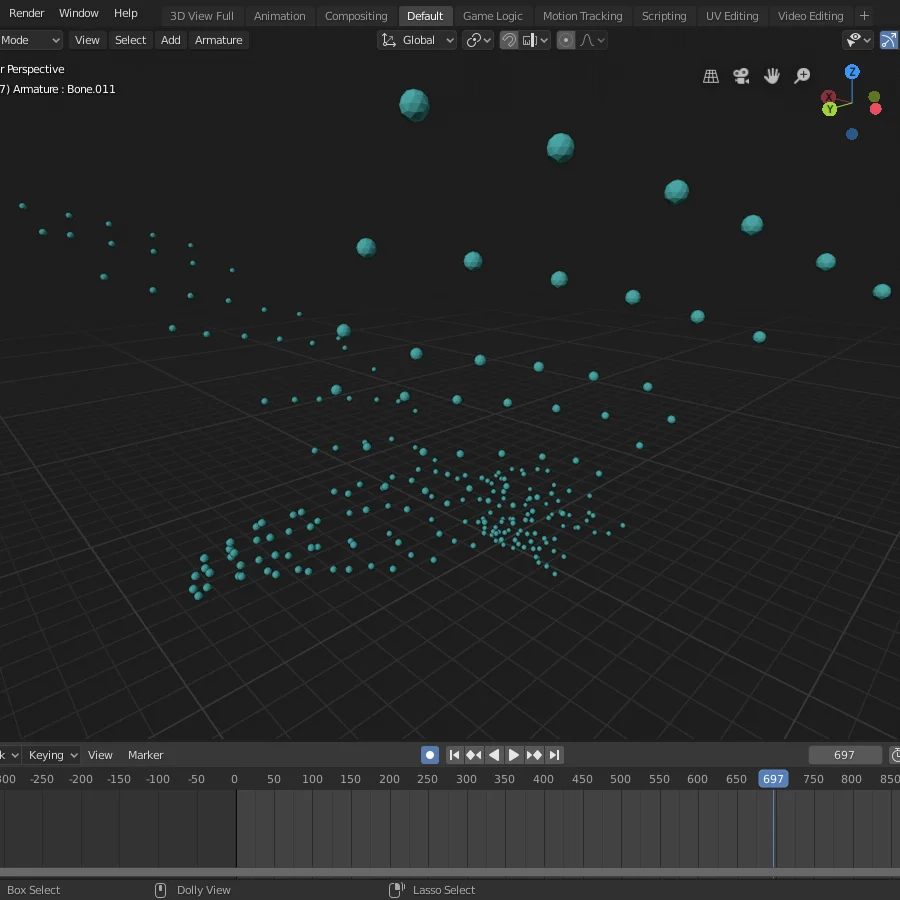
Task: Open the Render menu
Action: click(27, 13)
